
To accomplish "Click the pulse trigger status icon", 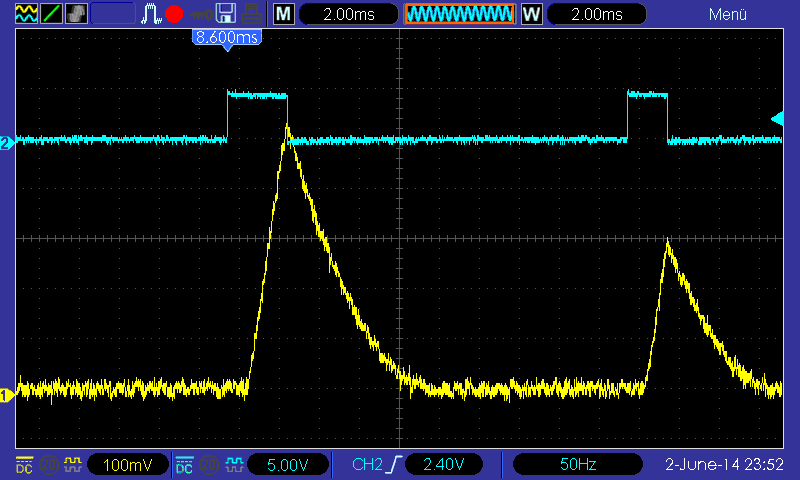I will 152,14.
